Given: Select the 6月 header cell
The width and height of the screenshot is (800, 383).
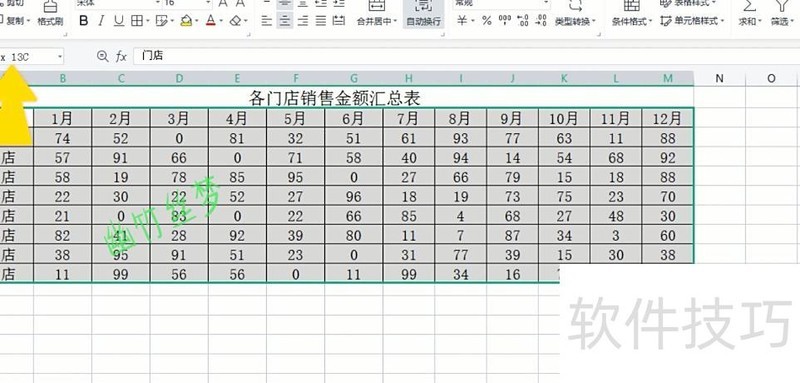Looking at the screenshot, I should tap(354, 118).
